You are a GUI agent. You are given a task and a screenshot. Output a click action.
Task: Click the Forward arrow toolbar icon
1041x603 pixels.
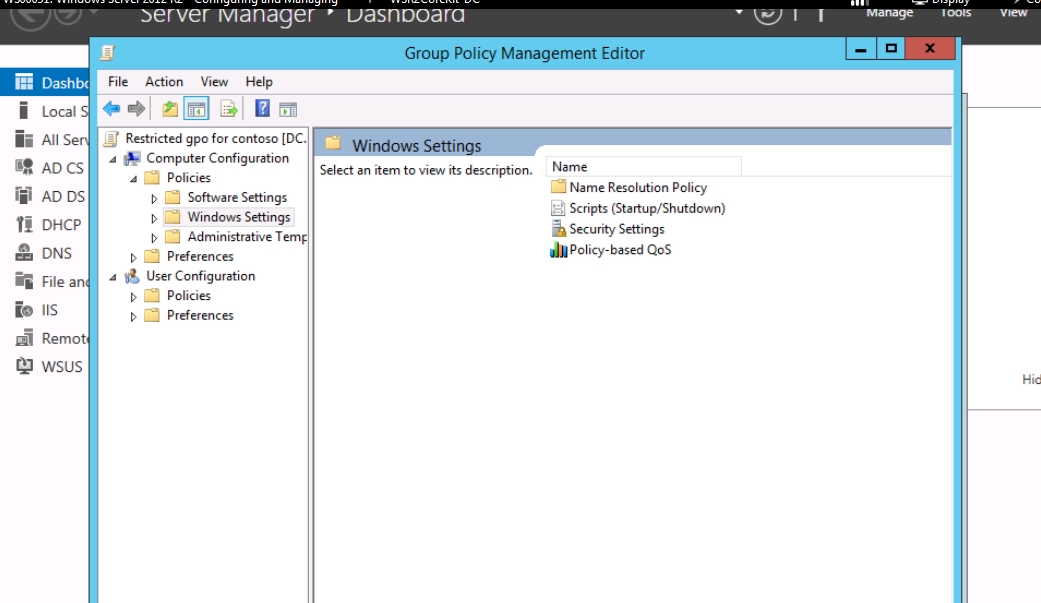click(136, 109)
